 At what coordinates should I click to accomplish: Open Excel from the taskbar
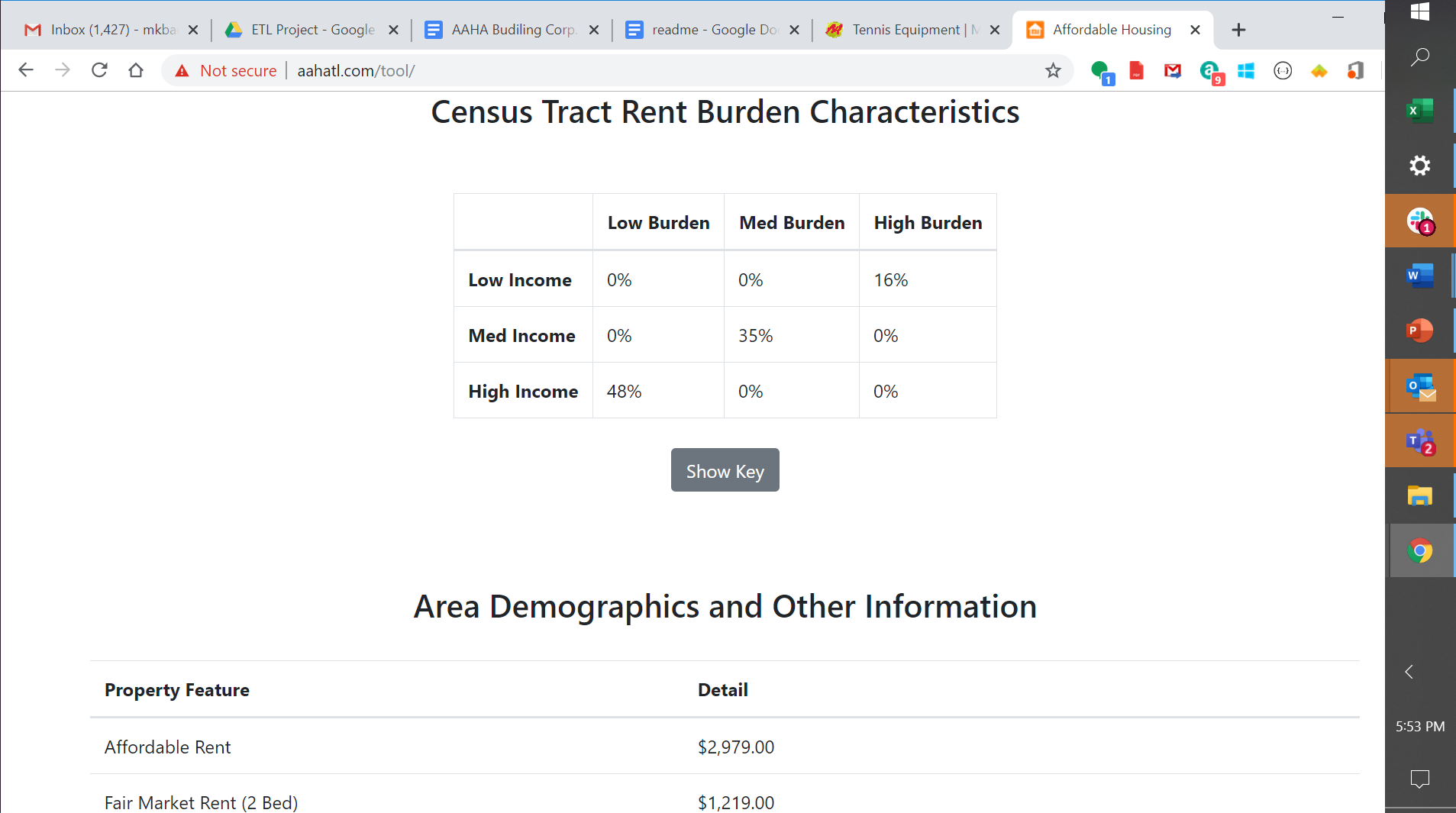[x=1420, y=111]
